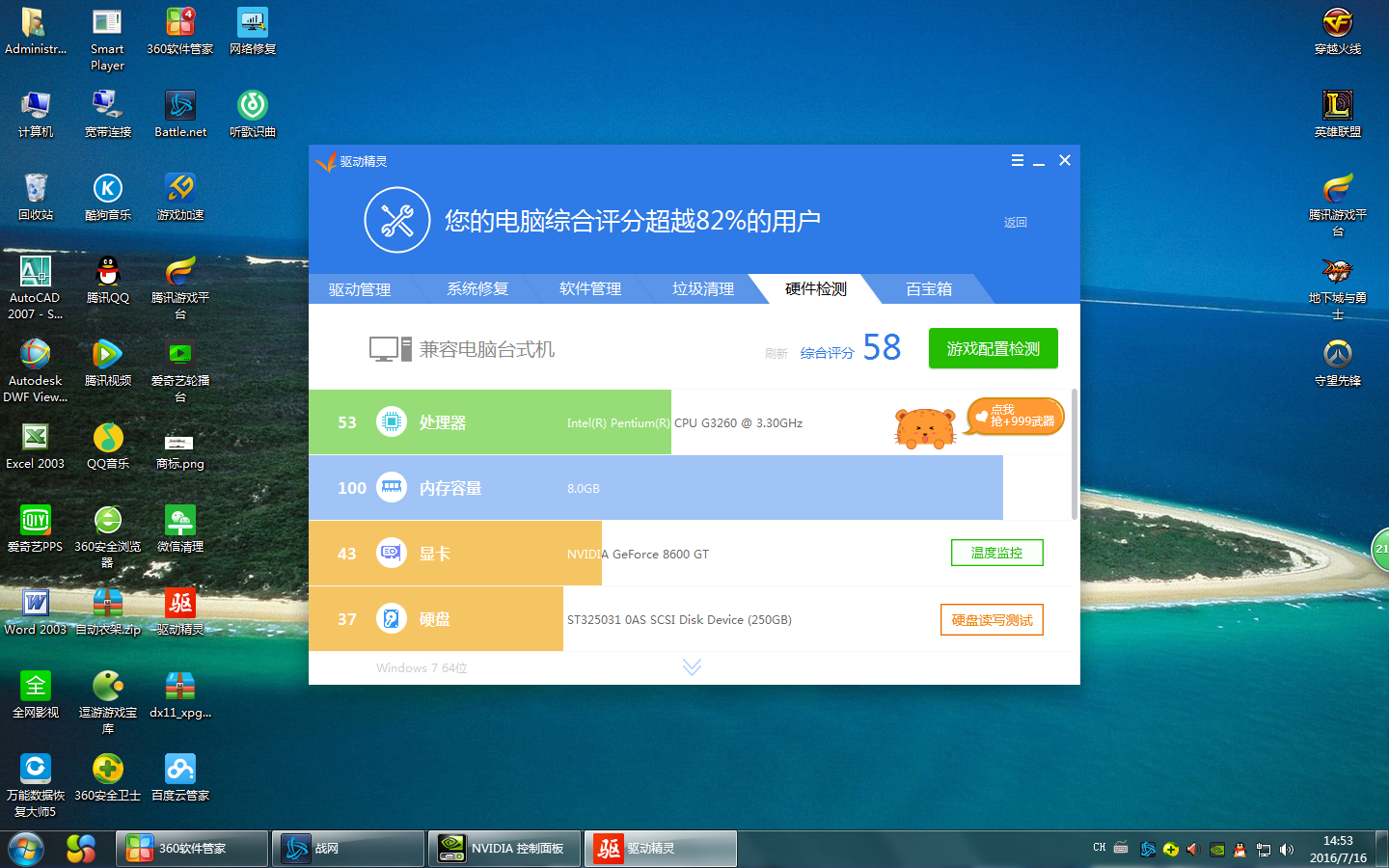The width and height of the screenshot is (1389, 868).
Task: Click the 综合评分 58 score
Action: pos(851,348)
